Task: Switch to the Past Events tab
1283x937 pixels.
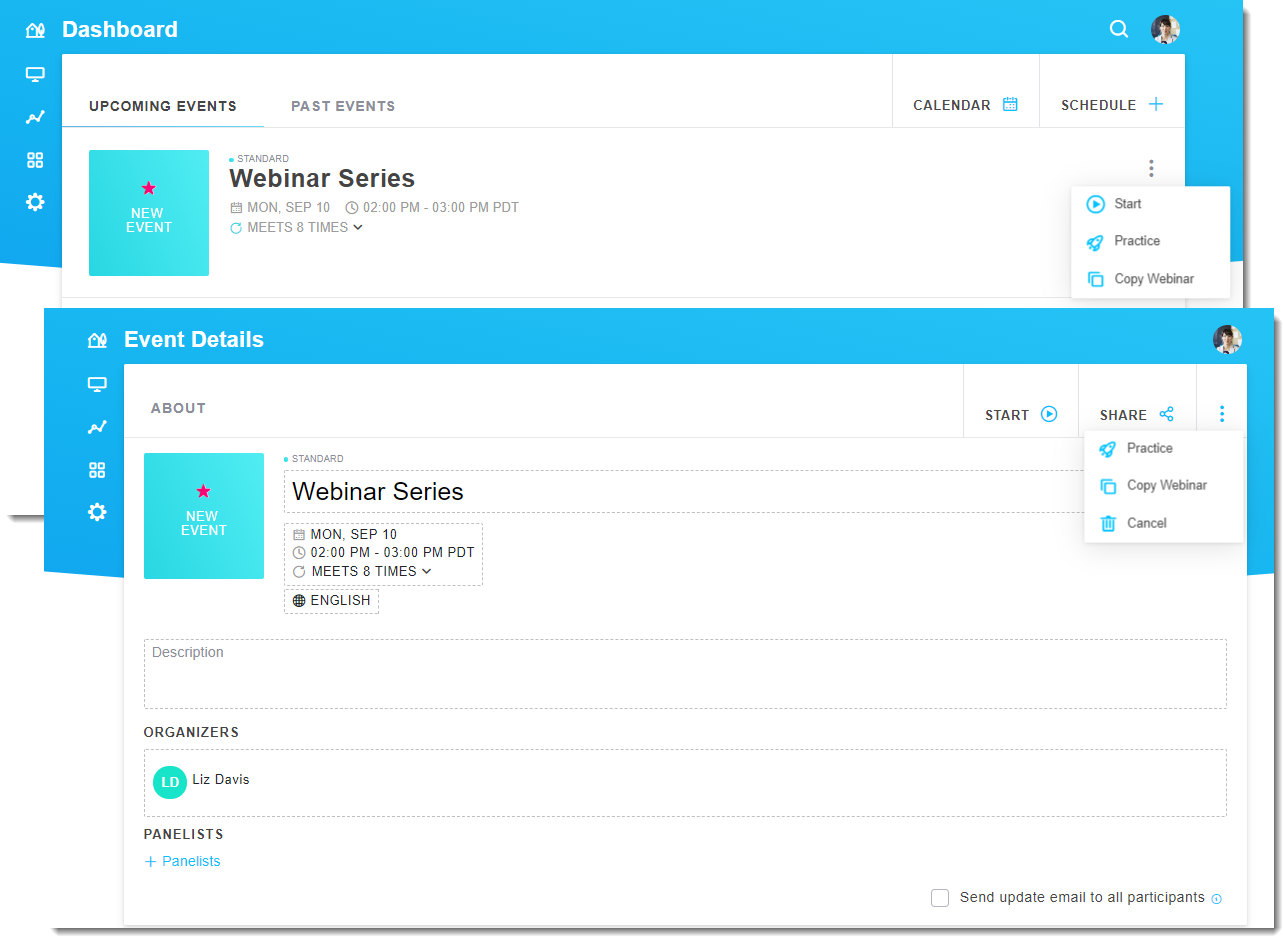Action: 343,106
